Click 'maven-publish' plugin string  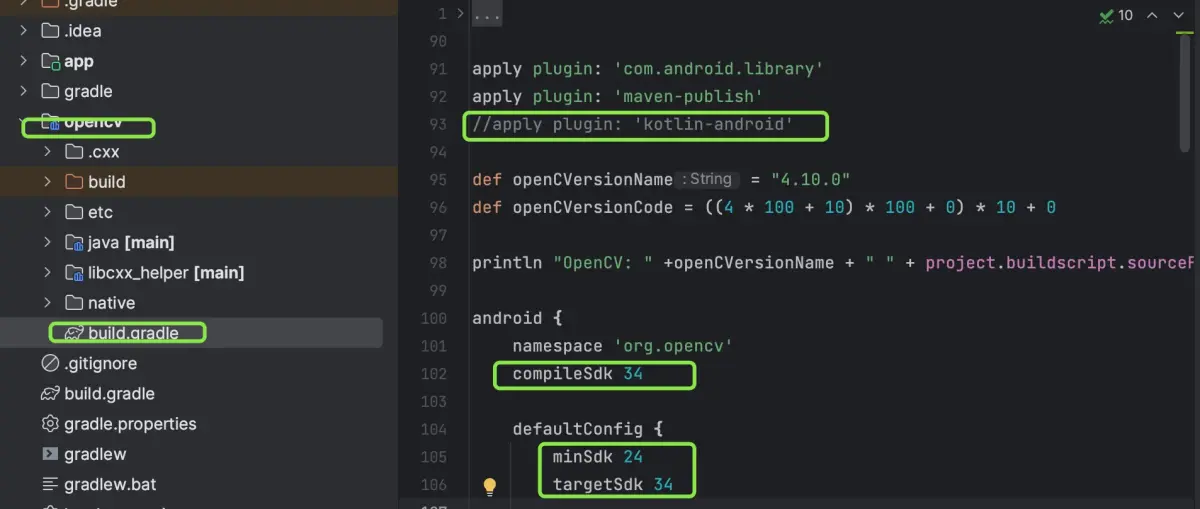(x=689, y=96)
